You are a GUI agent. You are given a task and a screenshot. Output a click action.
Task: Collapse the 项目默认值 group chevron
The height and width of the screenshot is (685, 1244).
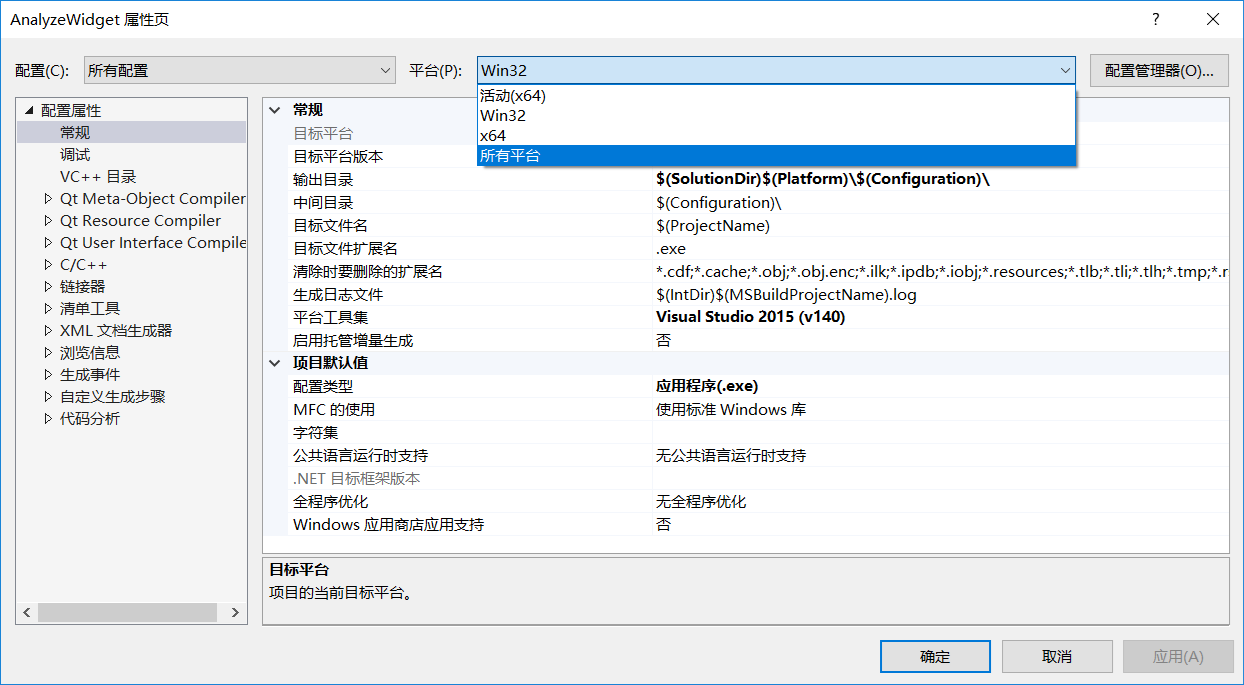[x=276, y=363]
